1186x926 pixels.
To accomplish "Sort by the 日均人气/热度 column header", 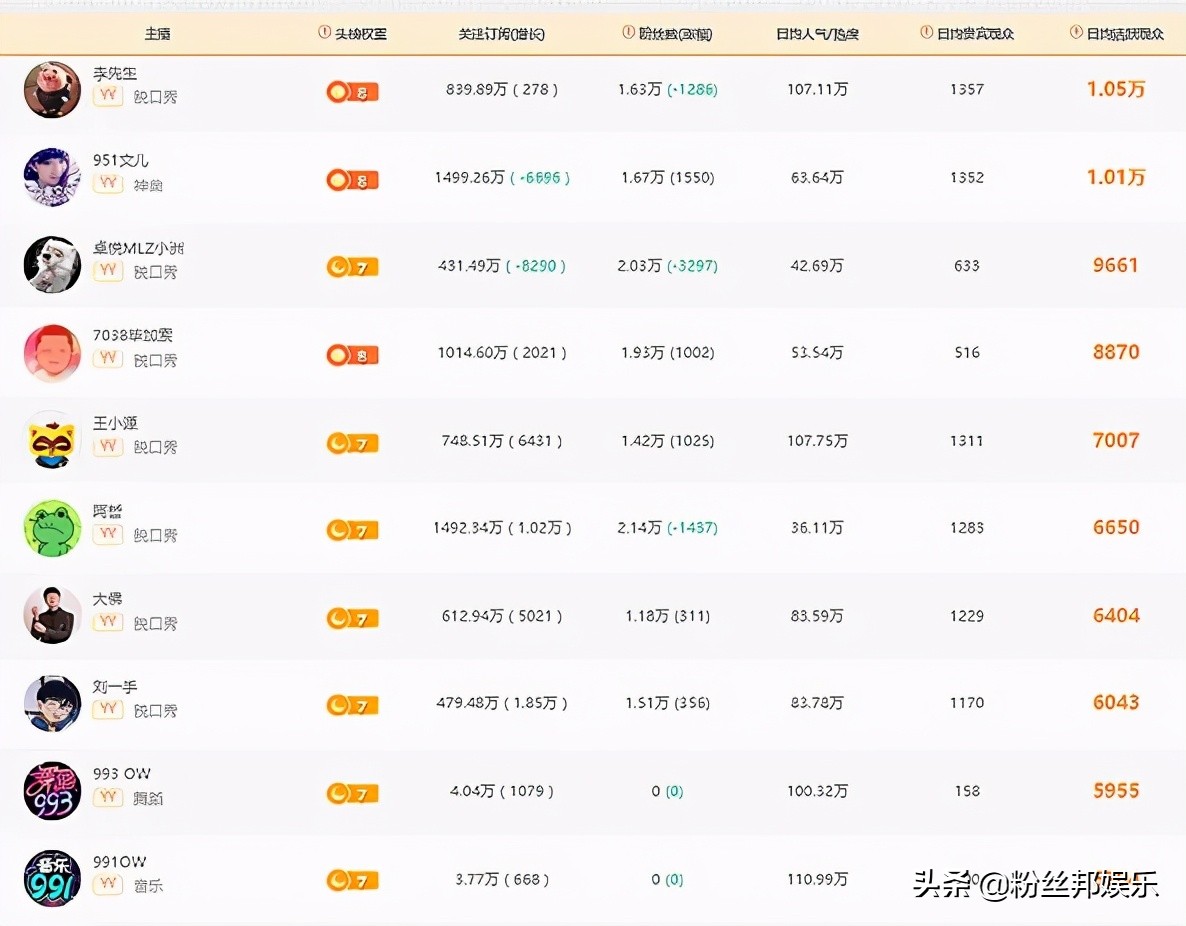I will coord(816,33).
